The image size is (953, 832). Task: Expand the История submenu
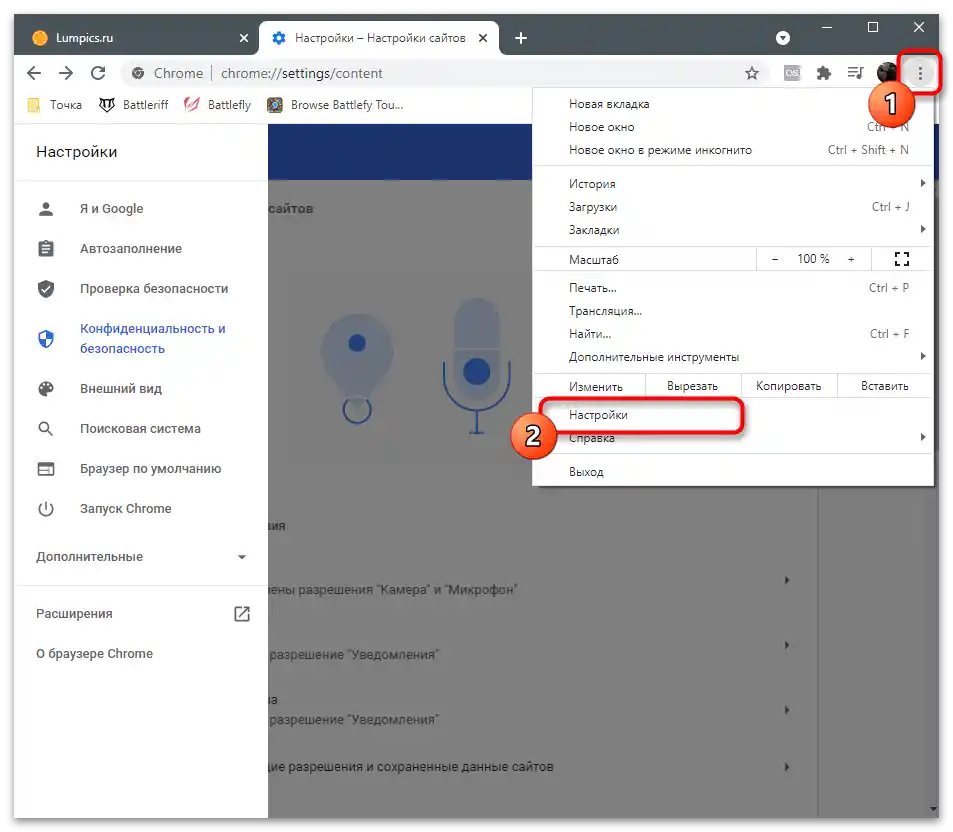733,184
